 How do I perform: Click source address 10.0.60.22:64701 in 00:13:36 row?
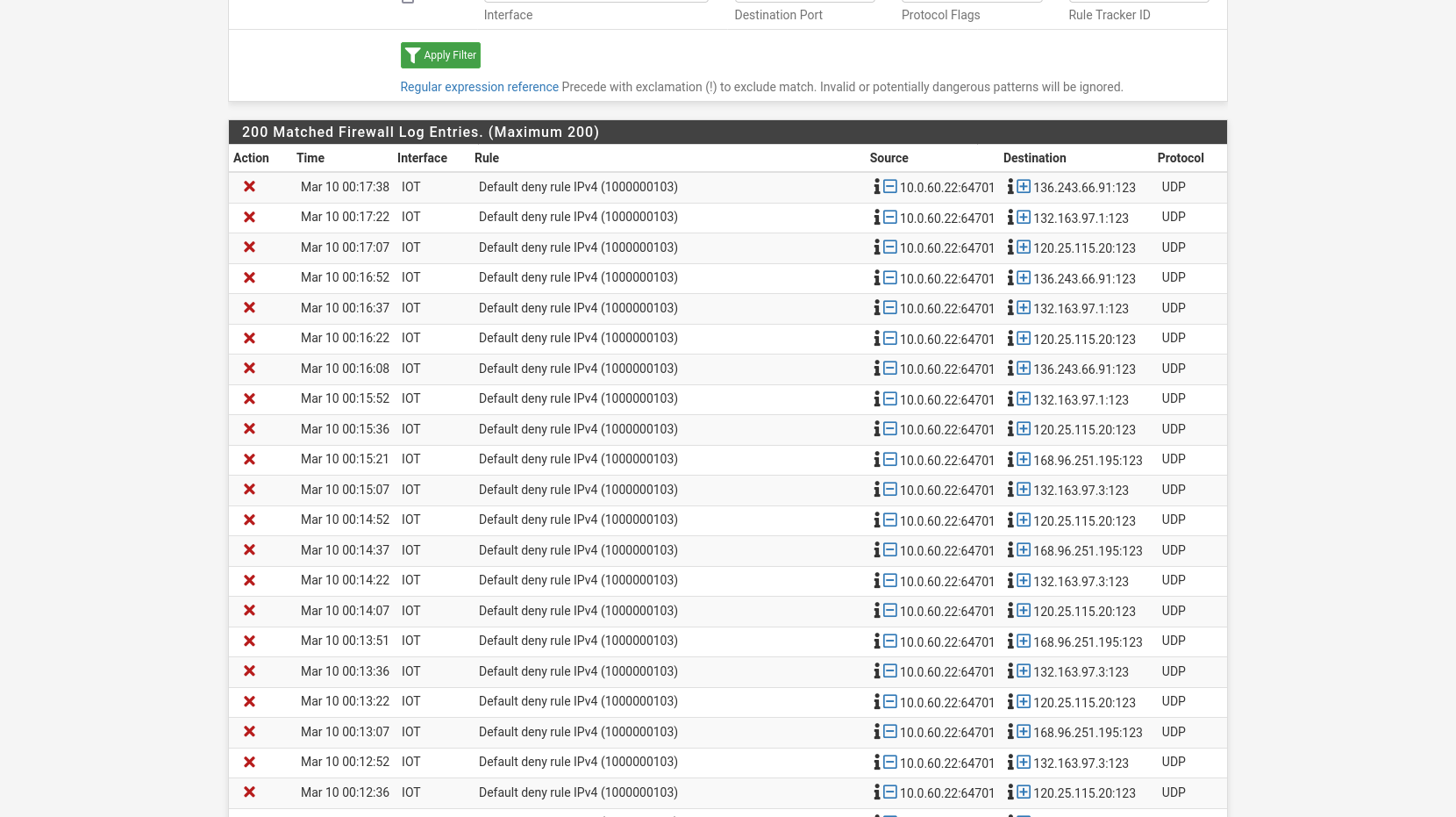tap(947, 672)
